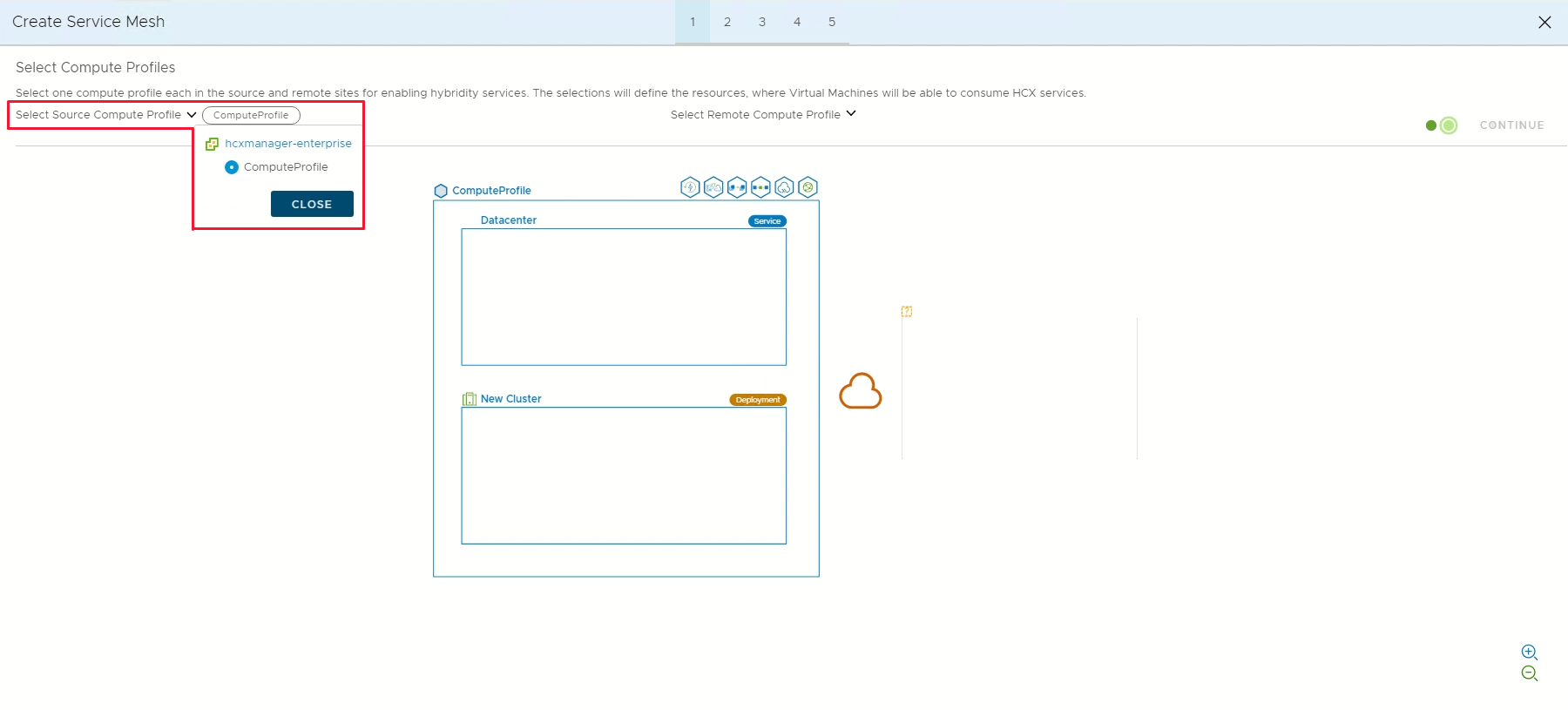1568x710 pixels.
Task: Click the ComputeProfile diagram title
Action: point(491,191)
